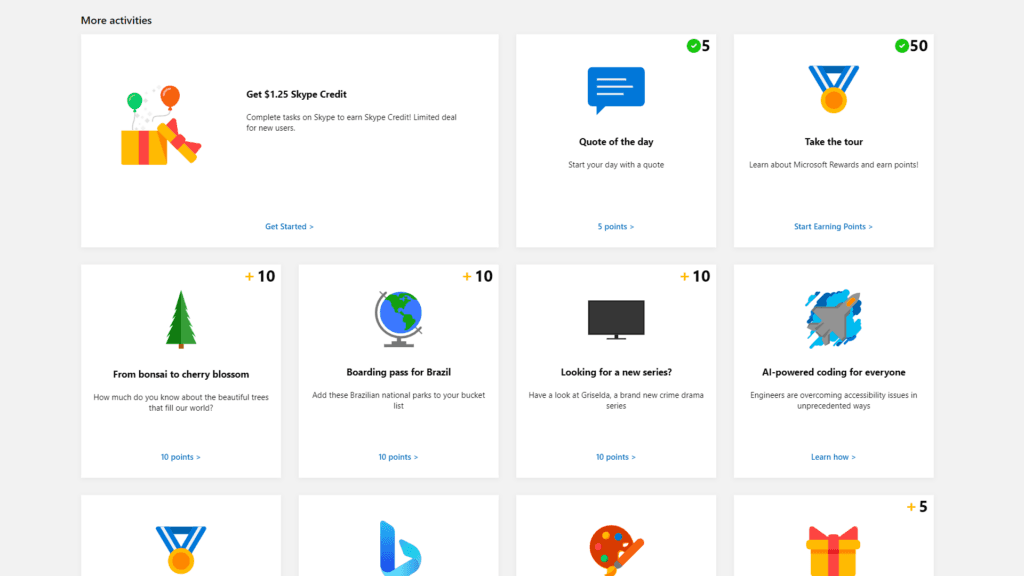
Task: Click the globe icon on Boarding pass for Brazil
Action: 397,317
